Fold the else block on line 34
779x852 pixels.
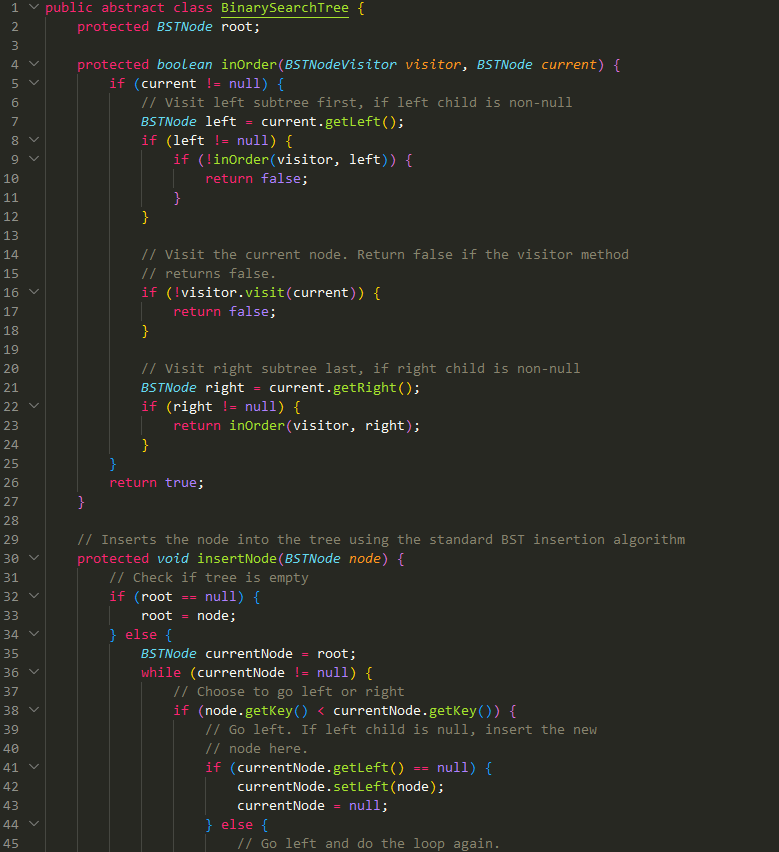(x=34, y=634)
